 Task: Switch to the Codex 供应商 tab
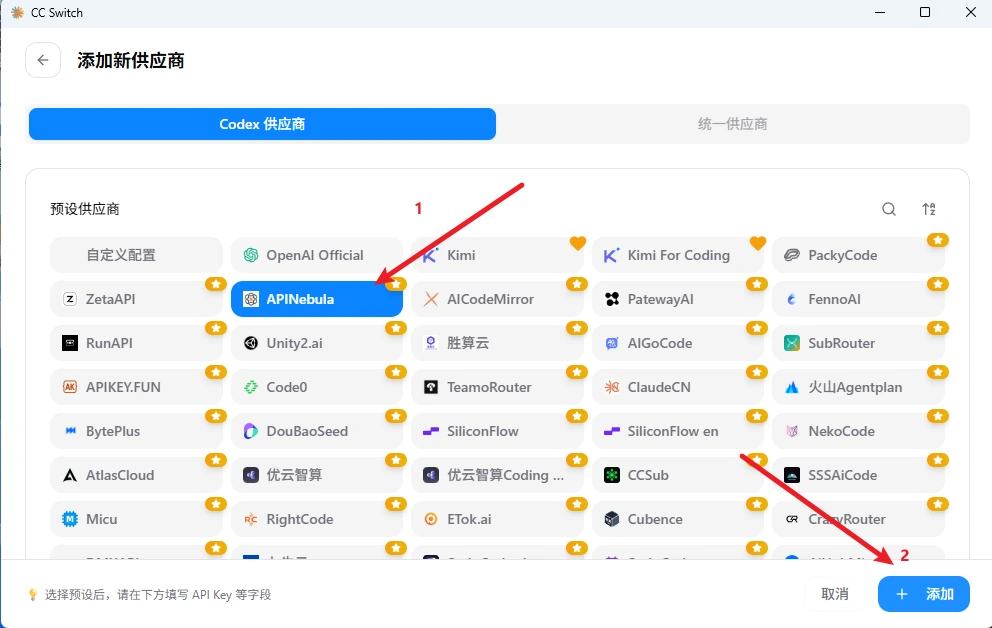[x=263, y=124]
